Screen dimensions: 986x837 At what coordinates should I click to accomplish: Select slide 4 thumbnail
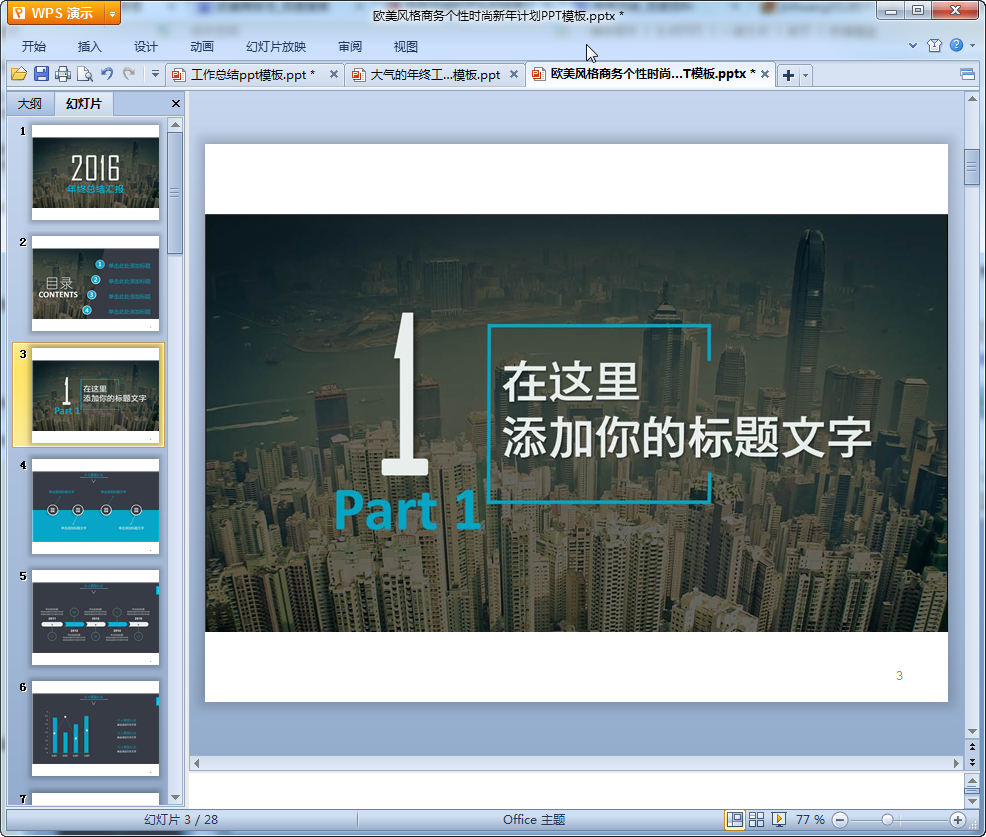point(96,506)
